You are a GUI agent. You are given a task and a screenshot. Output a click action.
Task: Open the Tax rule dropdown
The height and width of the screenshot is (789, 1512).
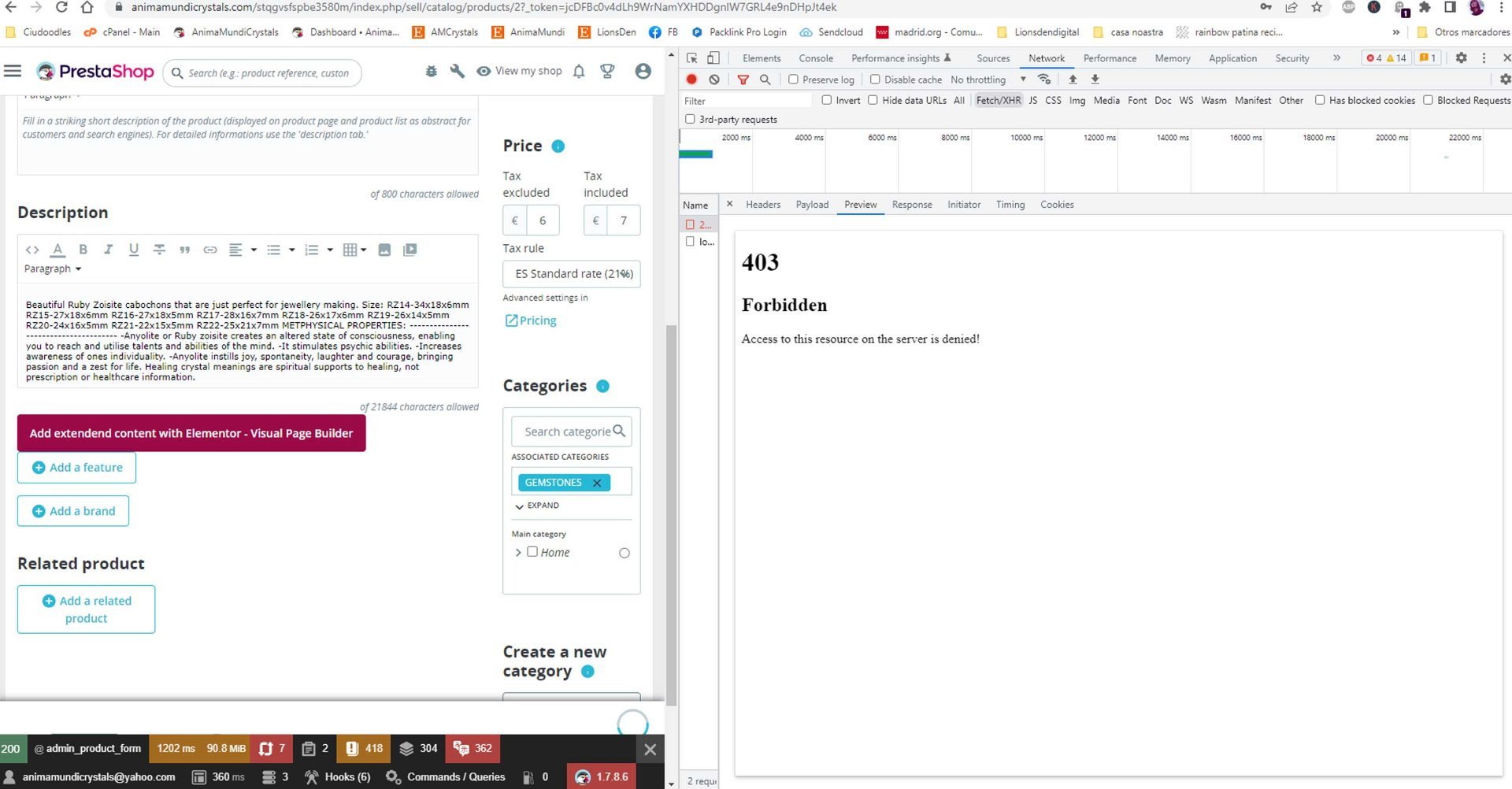pyautogui.click(x=572, y=274)
